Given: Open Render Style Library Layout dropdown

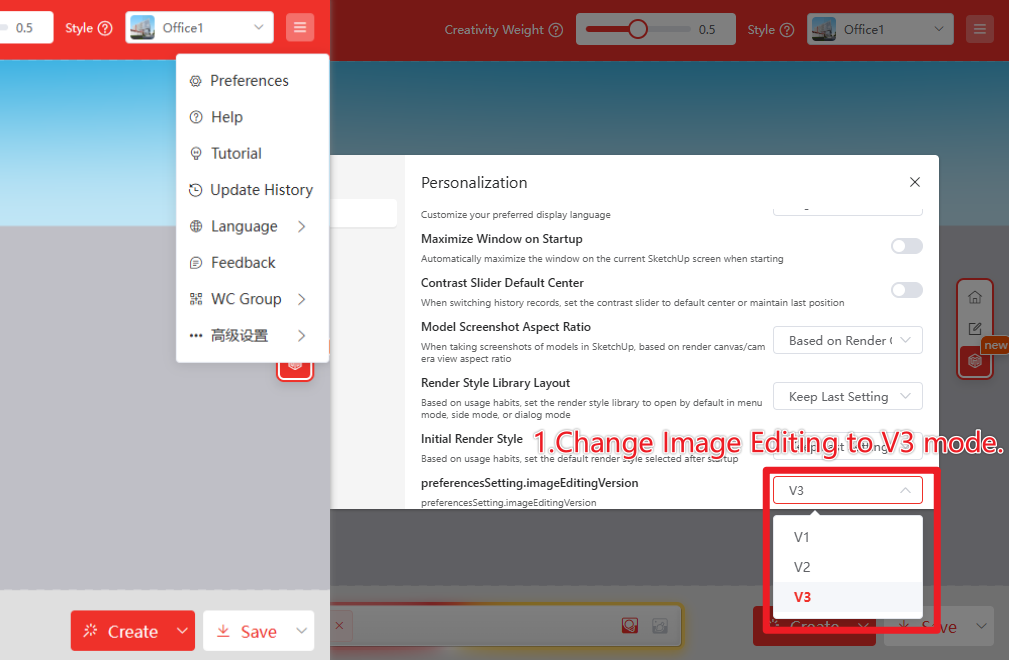Looking at the screenshot, I should (x=847, y=396).
